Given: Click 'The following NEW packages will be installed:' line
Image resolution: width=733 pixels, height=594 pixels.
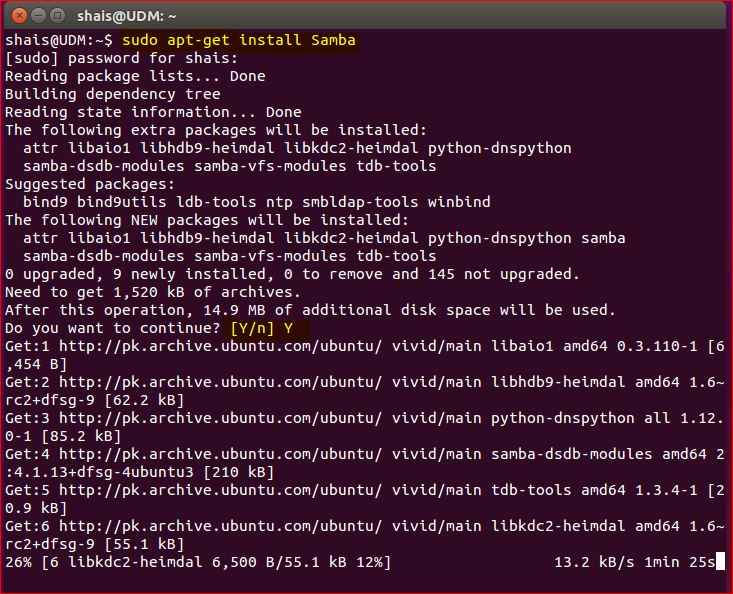Looking at the screenshot, I should [x=207, y=220].
